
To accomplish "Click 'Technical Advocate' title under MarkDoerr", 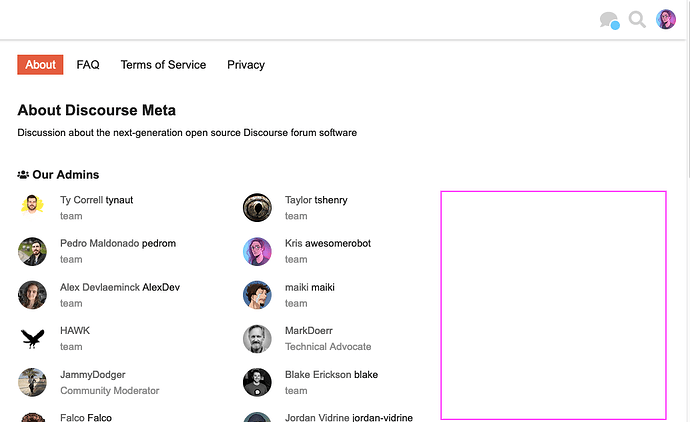I will coord(328,347).
